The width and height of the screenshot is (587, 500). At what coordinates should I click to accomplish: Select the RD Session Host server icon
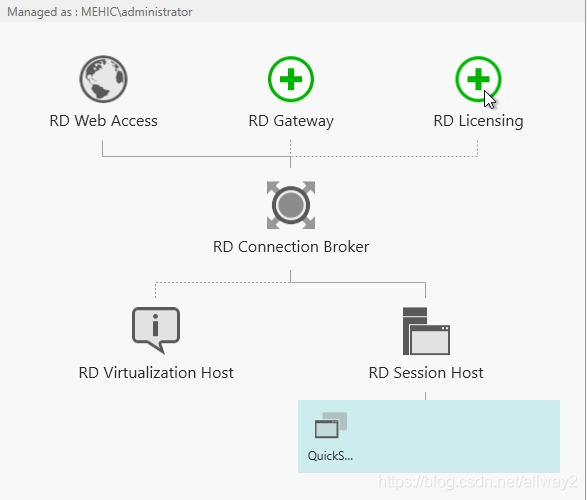426,331
